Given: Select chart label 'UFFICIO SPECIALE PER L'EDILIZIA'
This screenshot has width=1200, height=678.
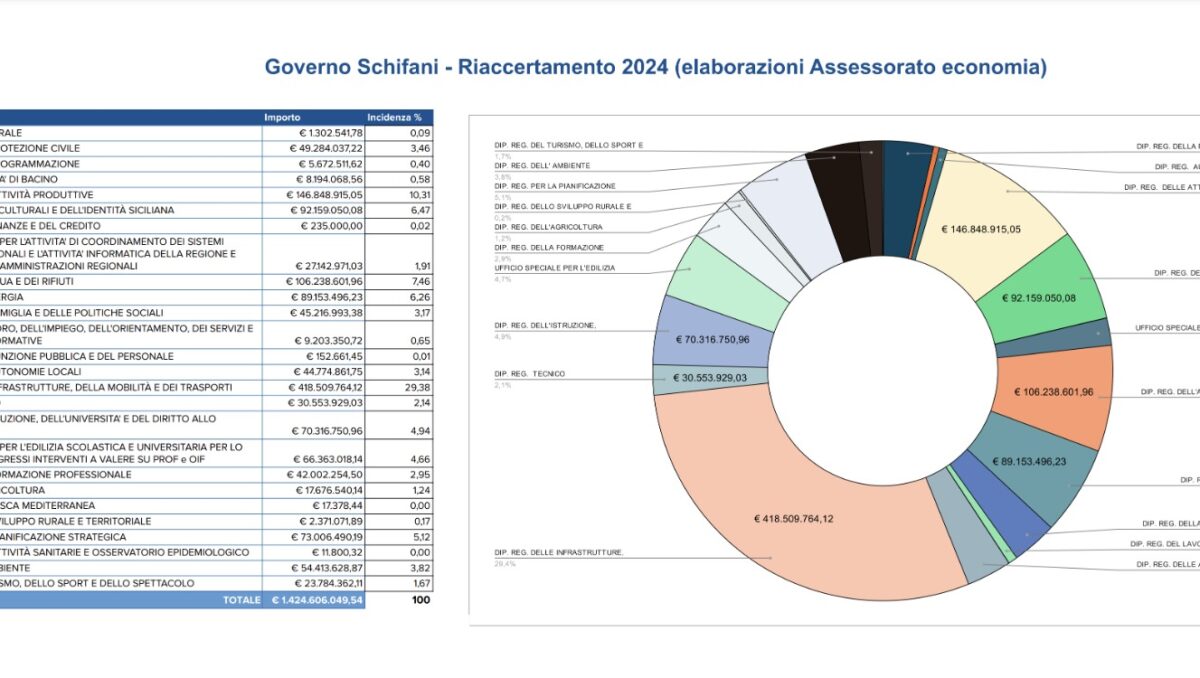Looking at the screenshot, I should [x=555, y=268].
